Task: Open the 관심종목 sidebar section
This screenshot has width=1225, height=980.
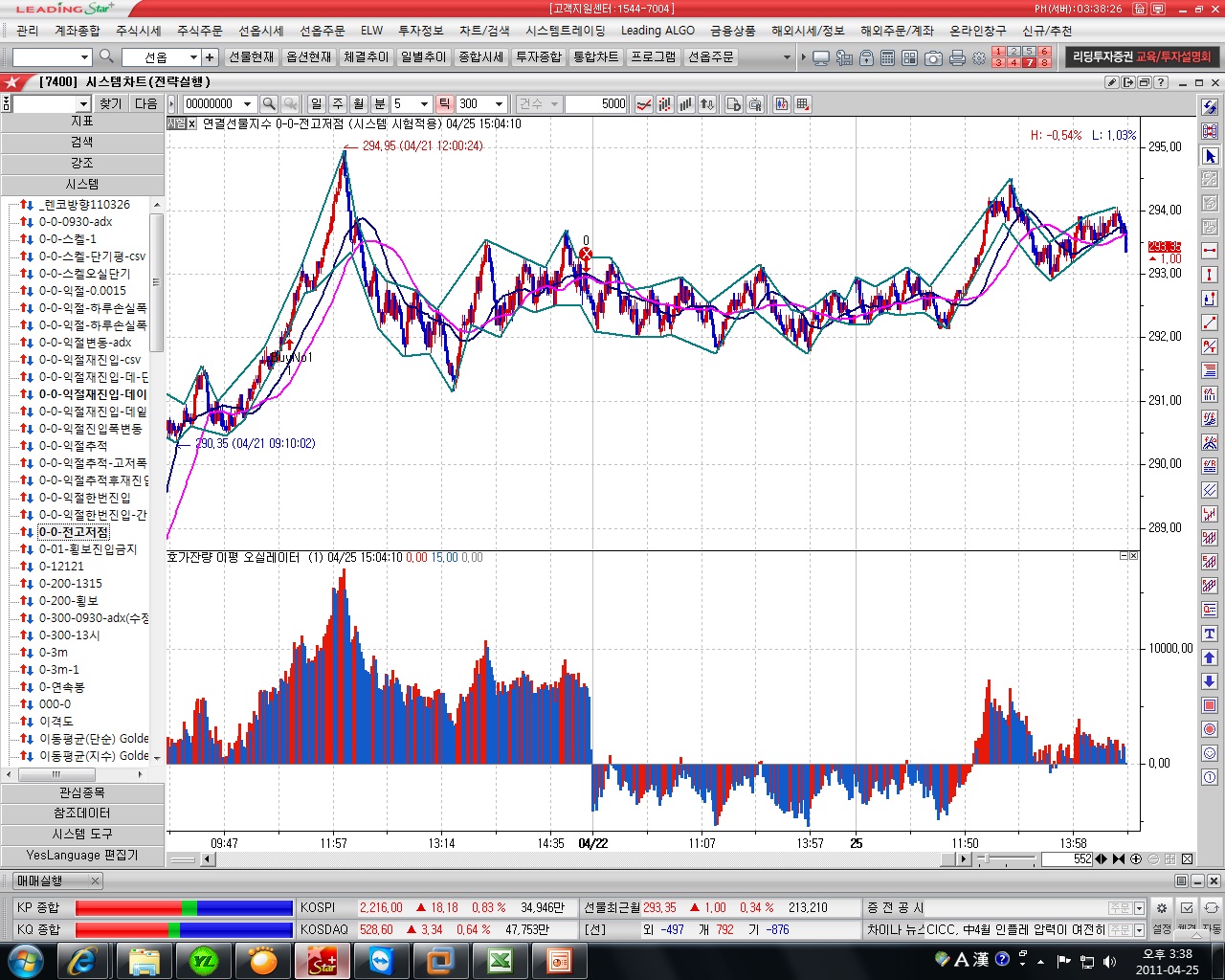Action: pyautogui.click(x=82, y=792)
